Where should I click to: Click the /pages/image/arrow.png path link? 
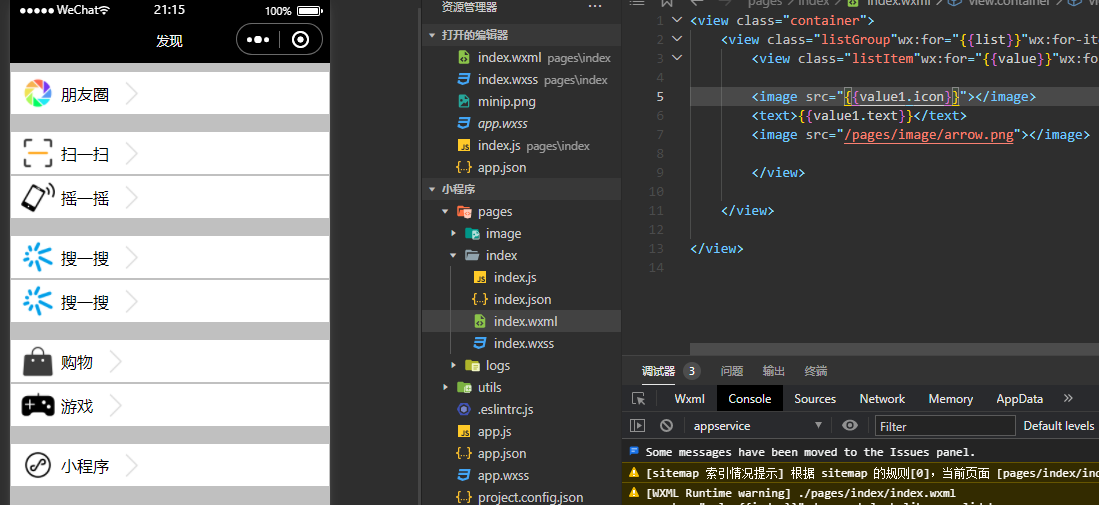[929, 134]
